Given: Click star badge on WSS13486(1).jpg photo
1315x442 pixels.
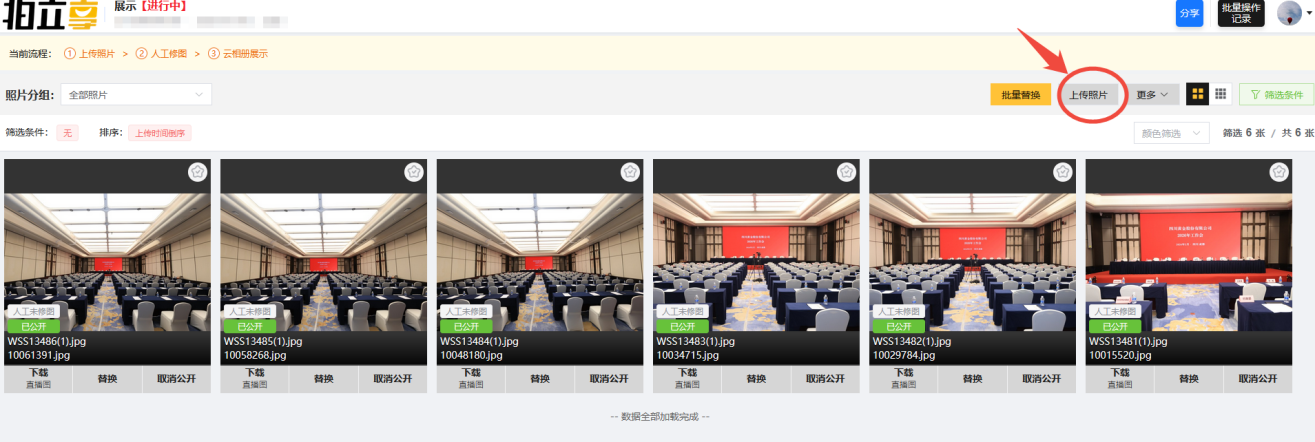Looking at the screenshot, I should 197,172.
